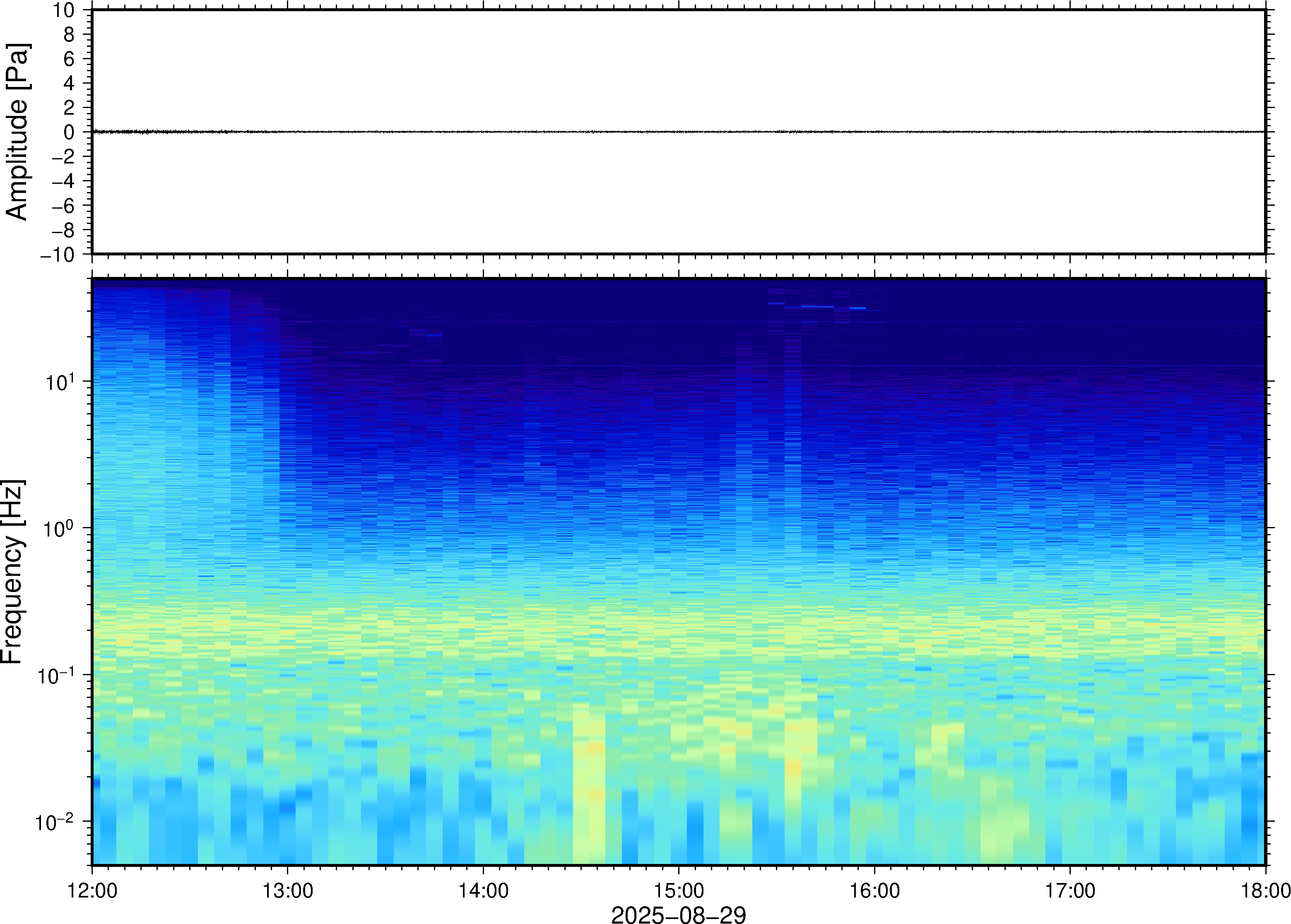The image size is (1291, 924).
Task: Click the 10^0 frequency tick label
Action: coord(59,529)
